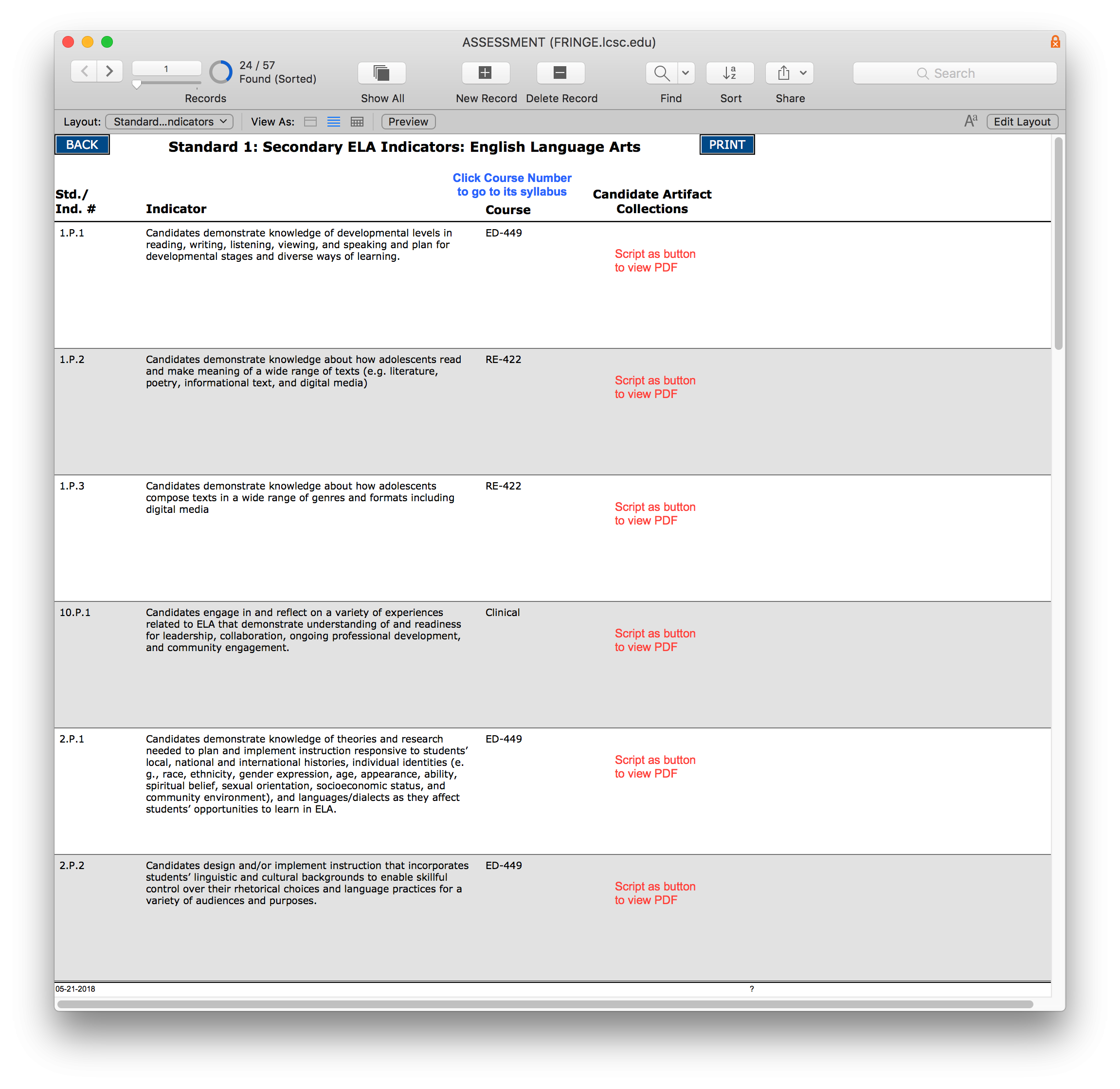
Task: View PDF script button for 1.P.1
Action: pos(654,260)
